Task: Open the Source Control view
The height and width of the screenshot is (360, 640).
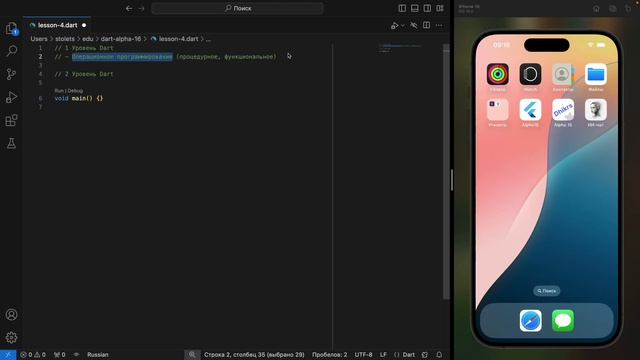Action: coord(11,74)
